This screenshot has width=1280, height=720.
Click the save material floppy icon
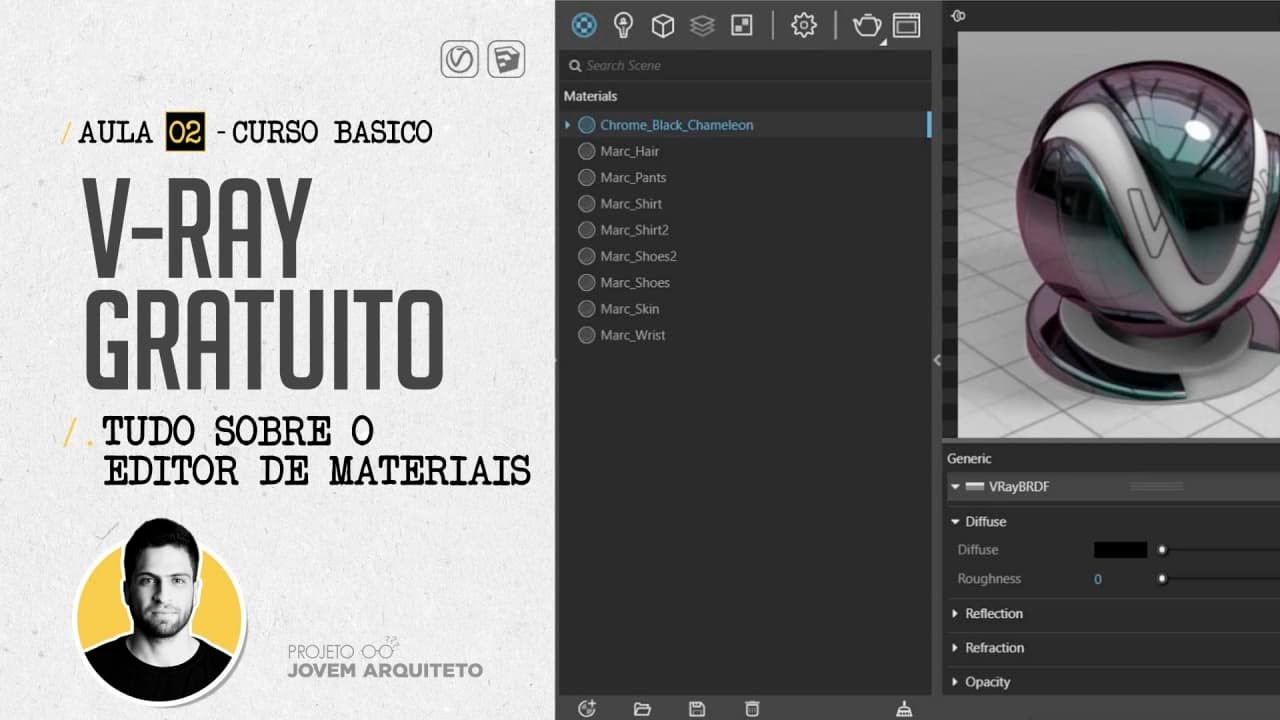coord(697,709)
